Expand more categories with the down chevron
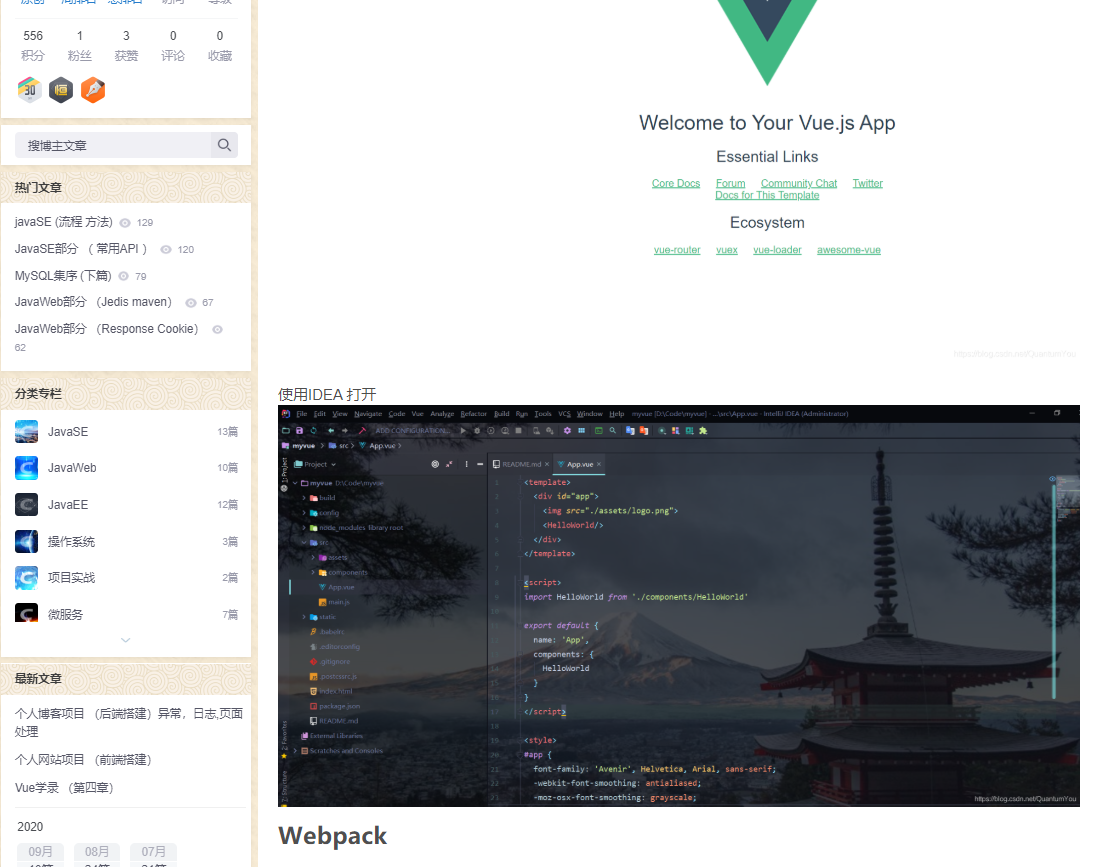Screen dimensions: 1094x867 coord(126,640)
